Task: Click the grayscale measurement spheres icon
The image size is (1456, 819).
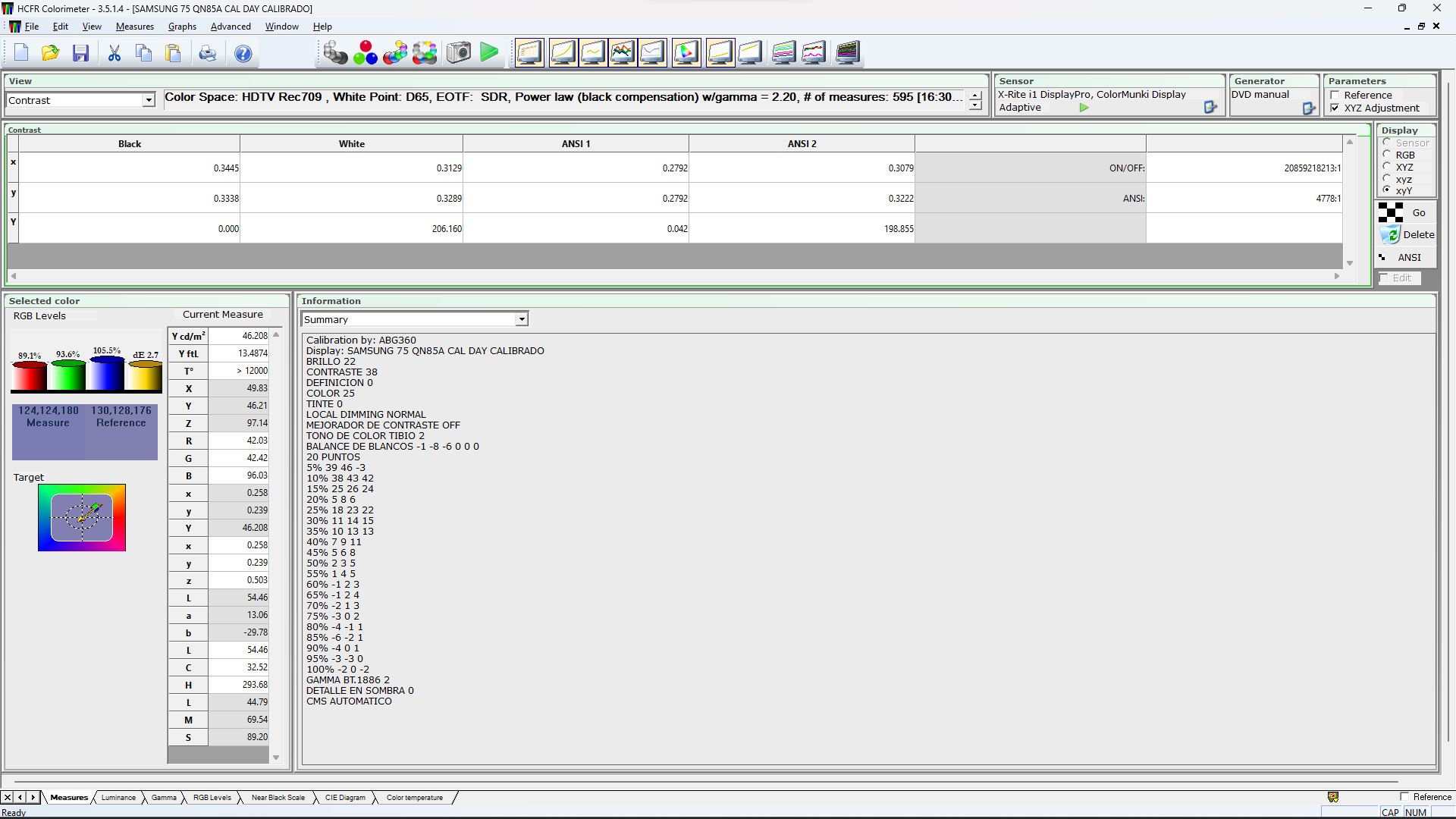Action: pyautogui.click(x=334, y=53)
